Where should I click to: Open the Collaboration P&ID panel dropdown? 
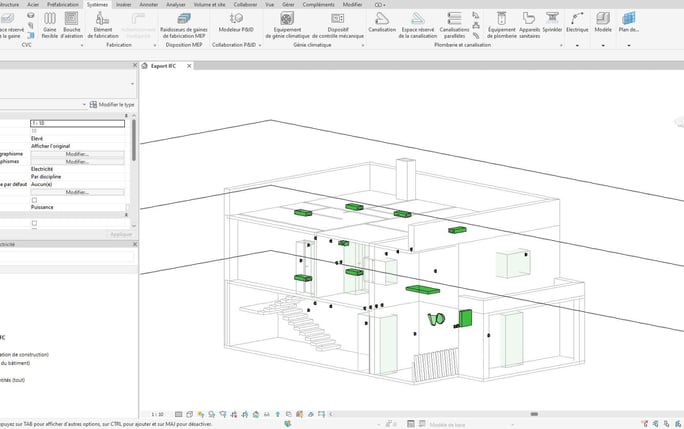(260, 45)
